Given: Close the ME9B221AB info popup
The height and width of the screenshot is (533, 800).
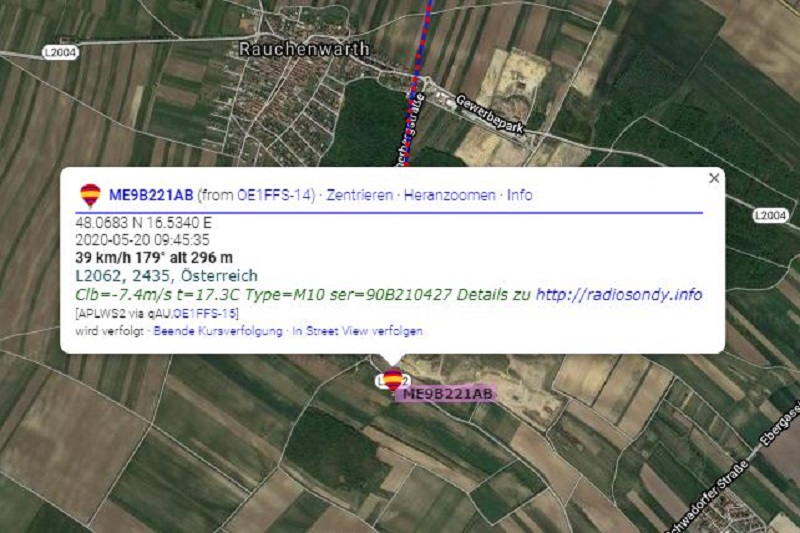Looking at the screenshot, I should [714, 178].
